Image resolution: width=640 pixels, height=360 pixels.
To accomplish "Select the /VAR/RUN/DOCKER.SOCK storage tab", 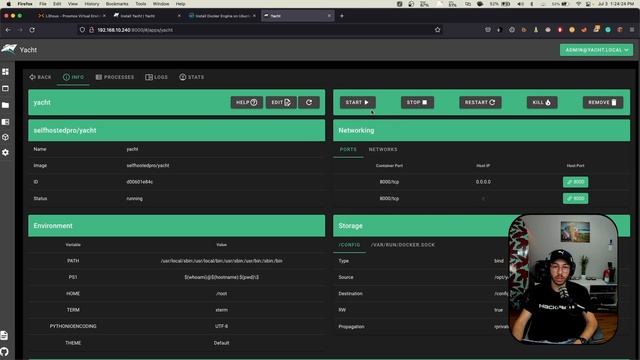I will [x=403, y=245].
